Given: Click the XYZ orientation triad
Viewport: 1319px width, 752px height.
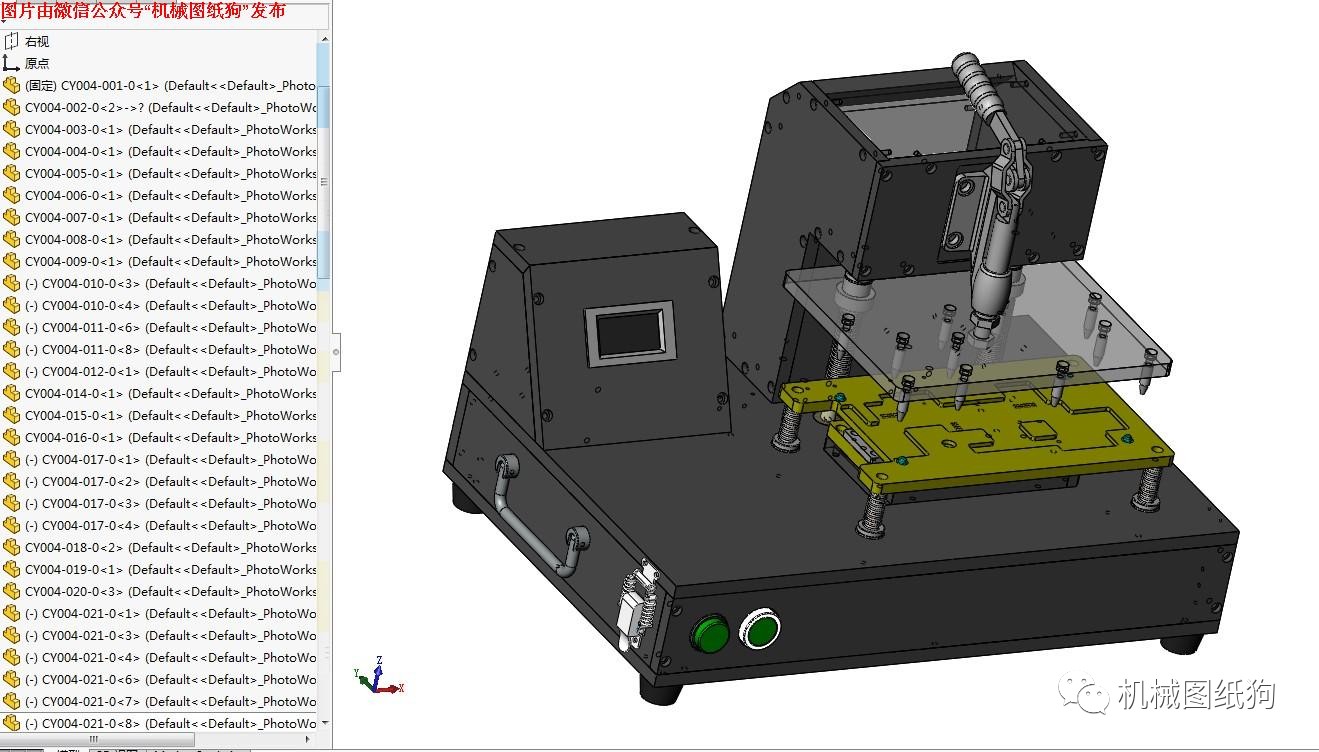Looking at the screenshot, I should [378, 677].
